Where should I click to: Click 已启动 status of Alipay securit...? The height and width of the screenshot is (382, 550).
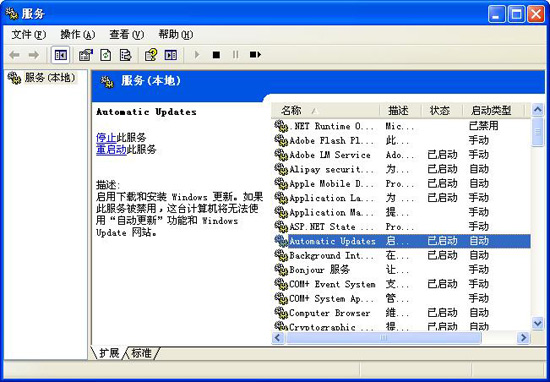click(x=442, y=169)
